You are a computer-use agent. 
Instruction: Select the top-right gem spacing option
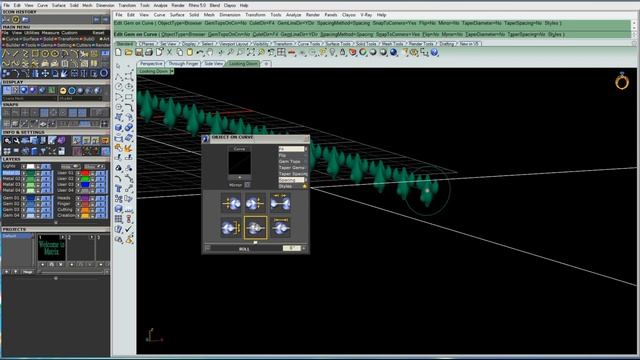click(280, 203)
